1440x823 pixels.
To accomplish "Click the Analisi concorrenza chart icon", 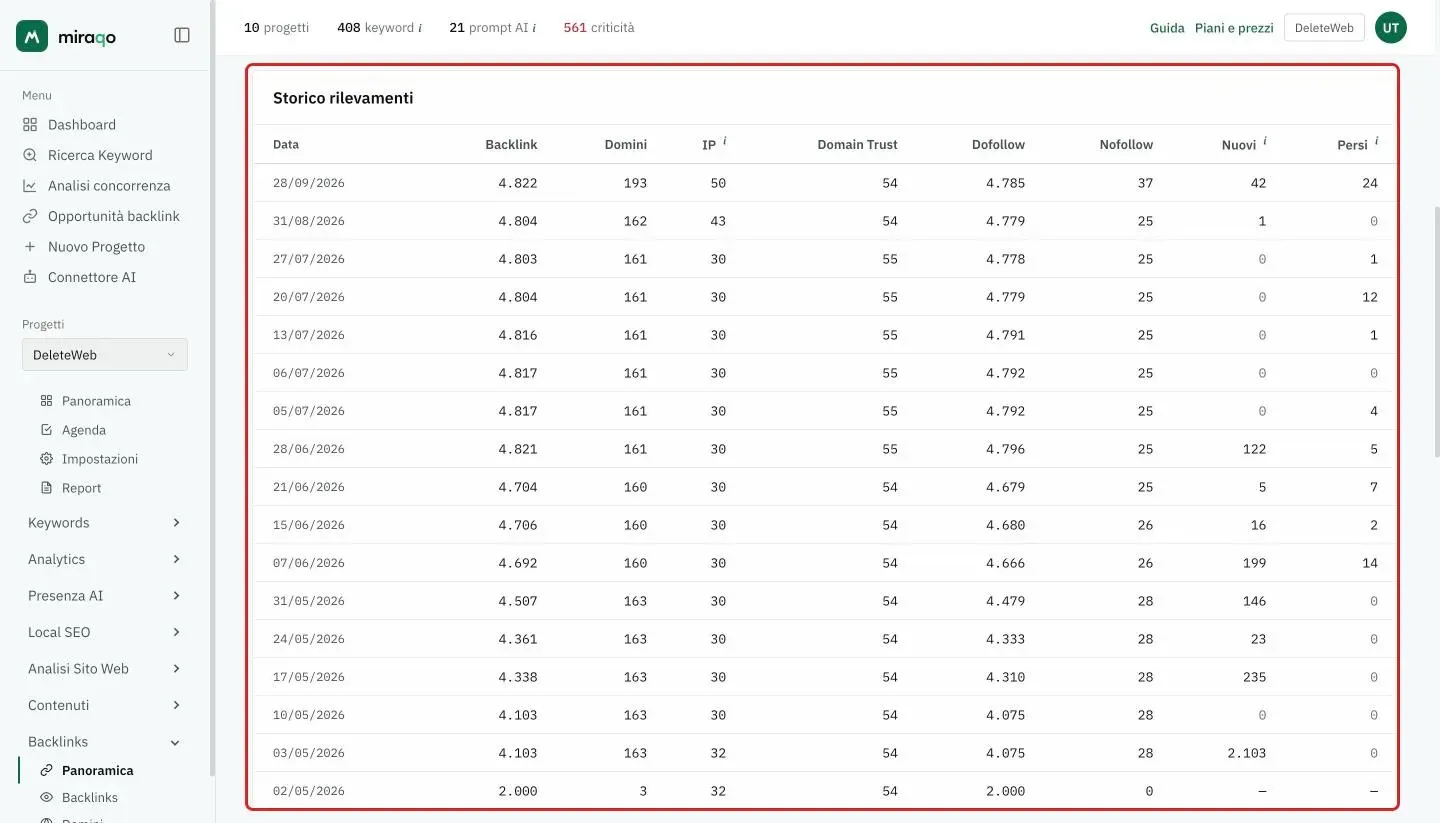I will pyautogui.click(x=30, y=186).
